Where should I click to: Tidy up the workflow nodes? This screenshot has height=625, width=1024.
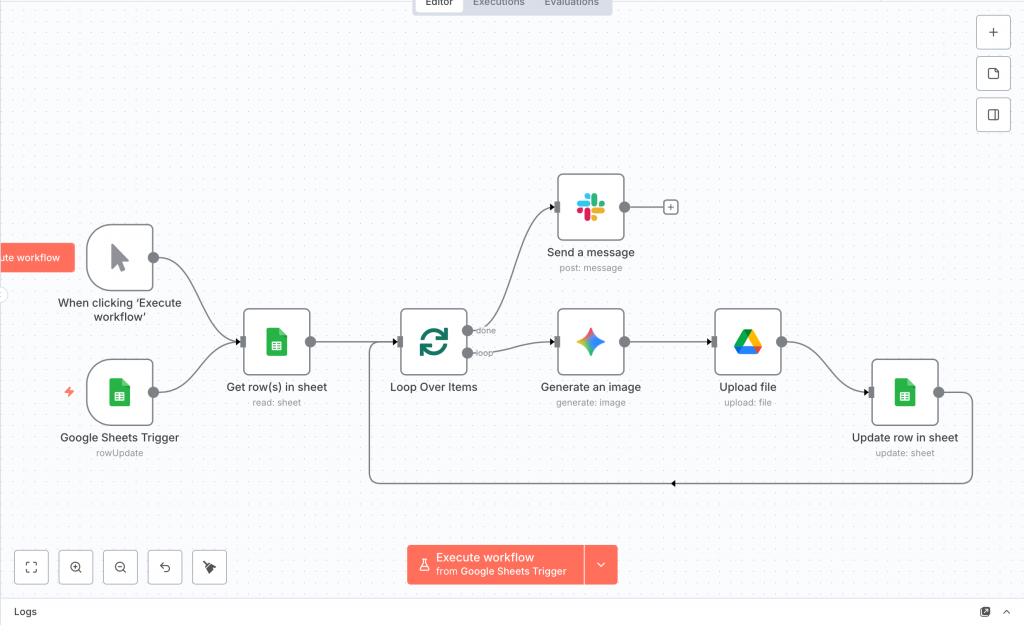click(209, 567)
